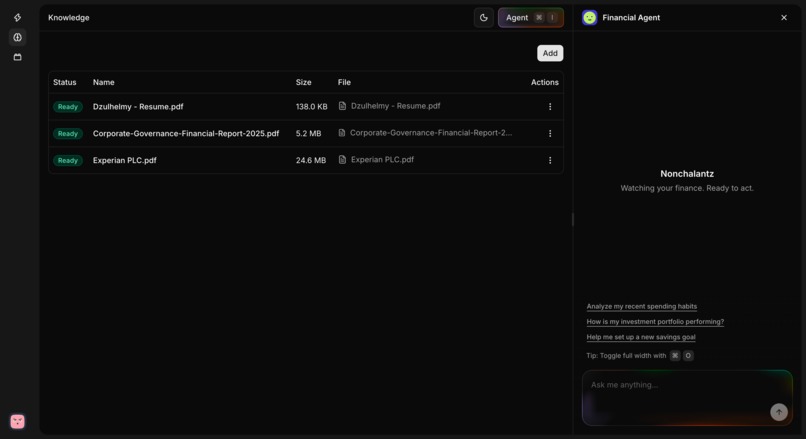Click the file icon beside Corporate-Governance file link
806x439 pixels.
pyautogui.click(x=342, y=133)
